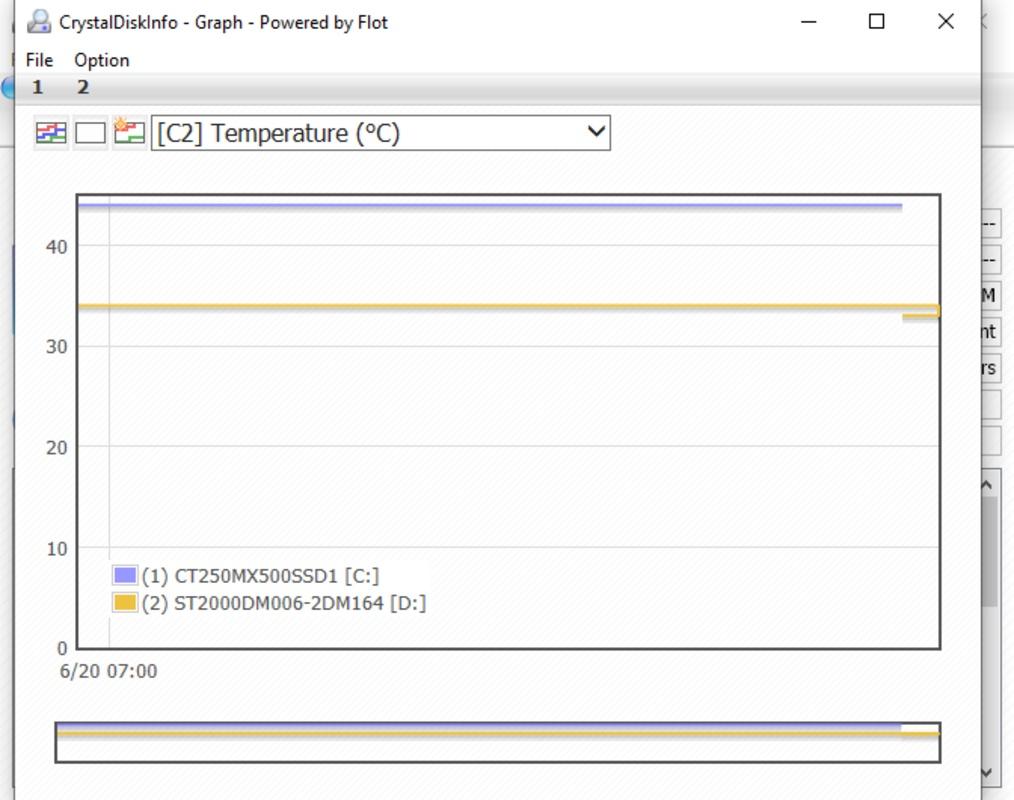Click the timestamp label 6/20 07:00
1014x800 pixels.
click(x=110, y=671)
